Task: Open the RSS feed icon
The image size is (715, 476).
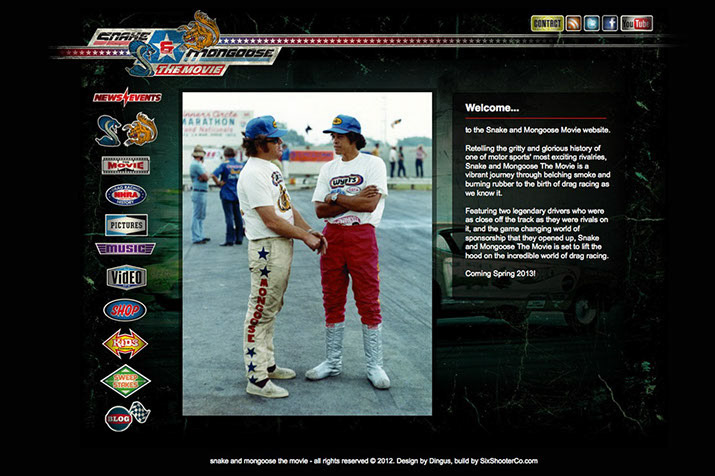Action: [573, 23]
